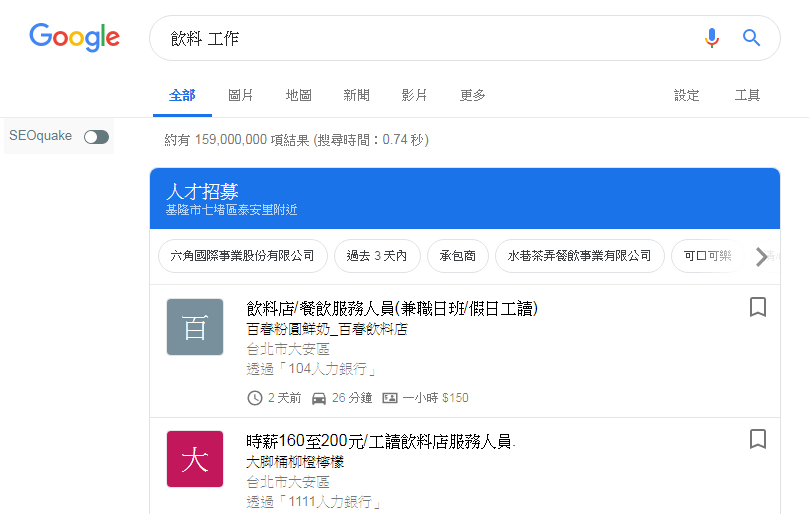
Task: Click the clock icon beside 2 天前
Action: click(255, 398)
